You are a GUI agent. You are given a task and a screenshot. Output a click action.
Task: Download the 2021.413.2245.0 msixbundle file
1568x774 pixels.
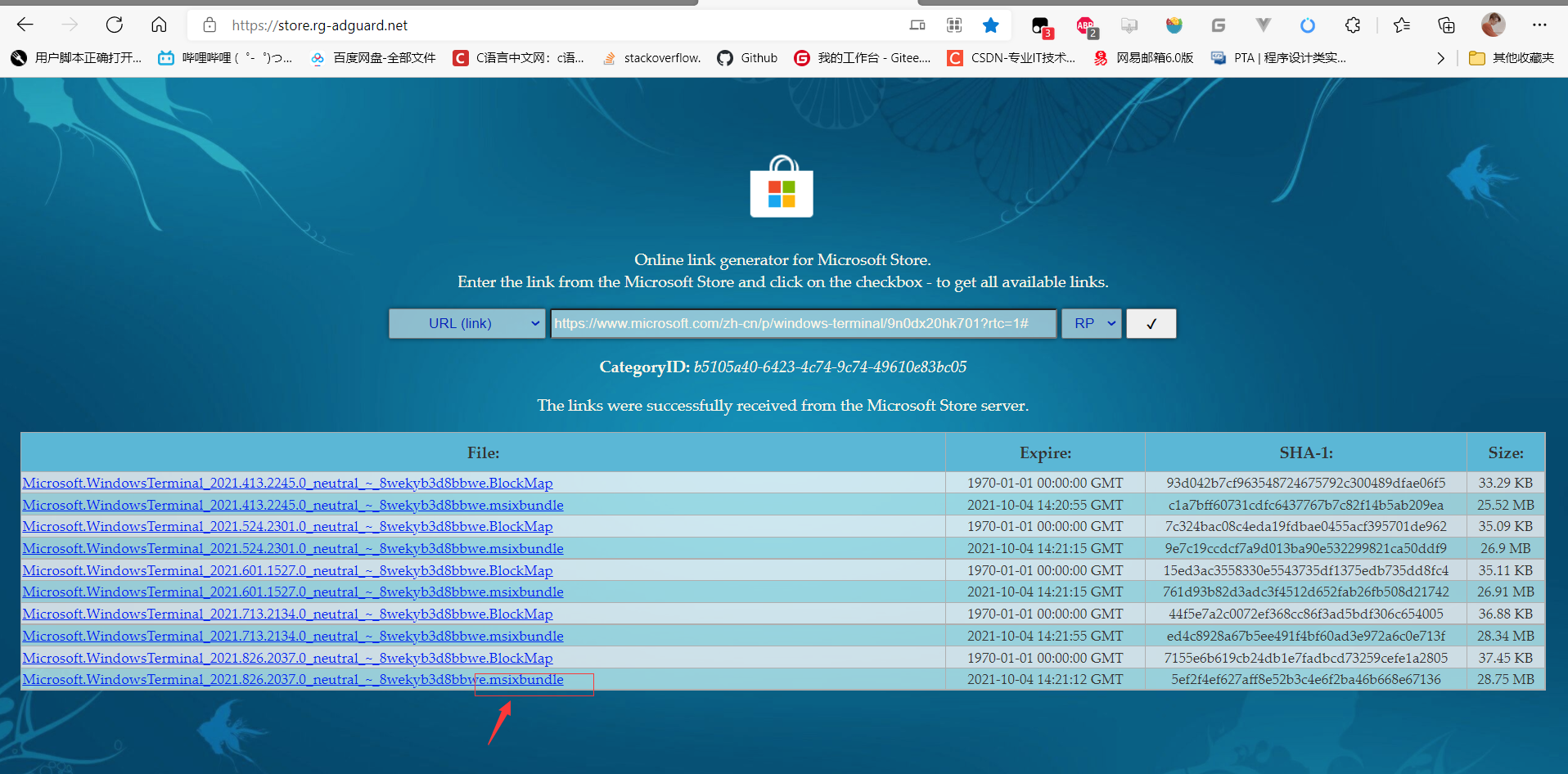coord(293,505)
